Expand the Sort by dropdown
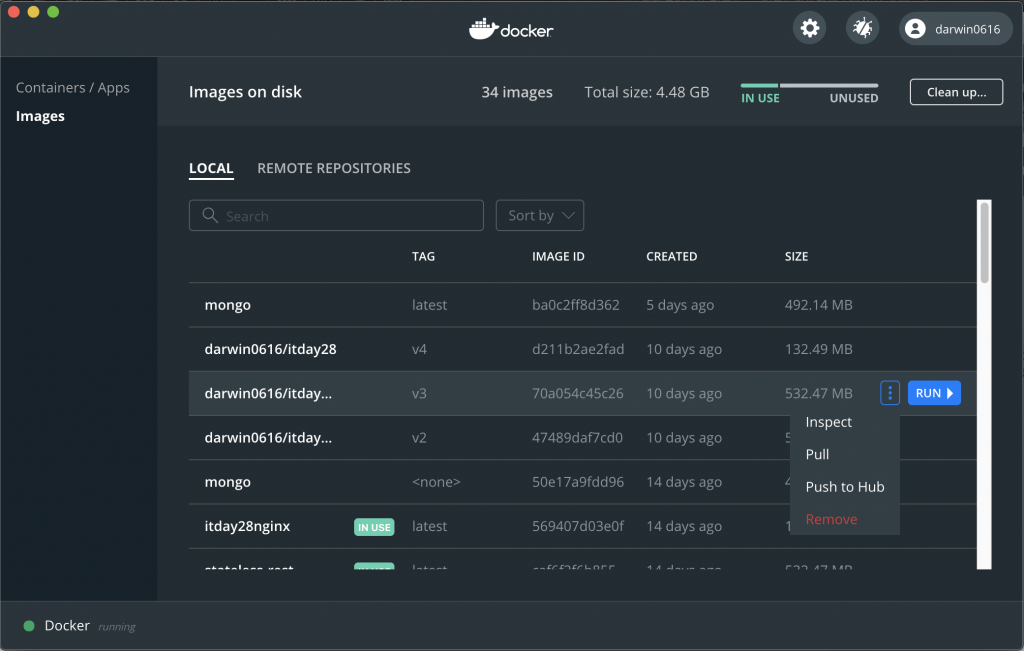The height and width of the screenshot is (651, 1024). pyautogui.click(x=540, y=216)
